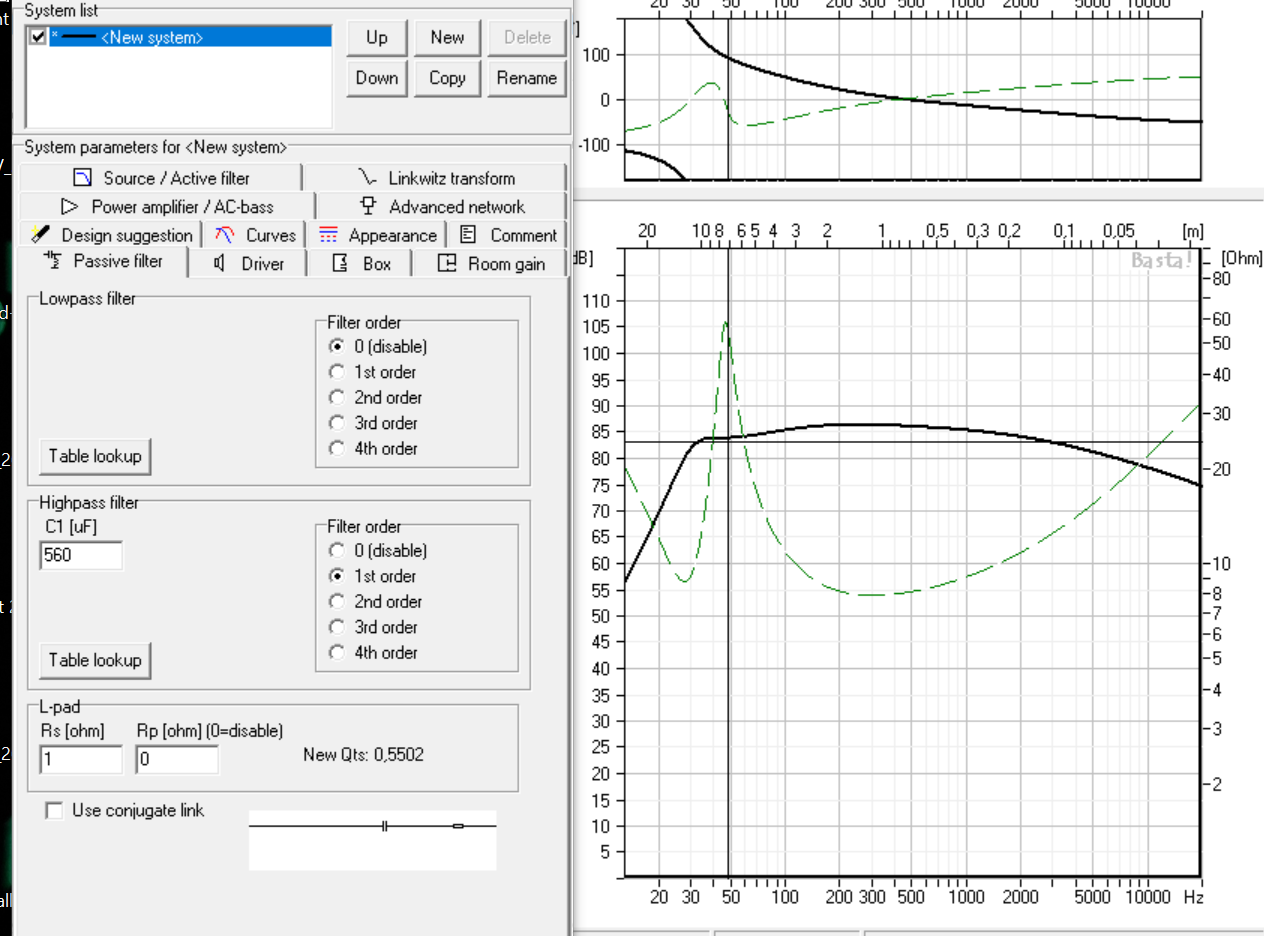Open the Driver tab
Image resolution: width=1264 pixels, height=936 pixels.
coord(249,264)
